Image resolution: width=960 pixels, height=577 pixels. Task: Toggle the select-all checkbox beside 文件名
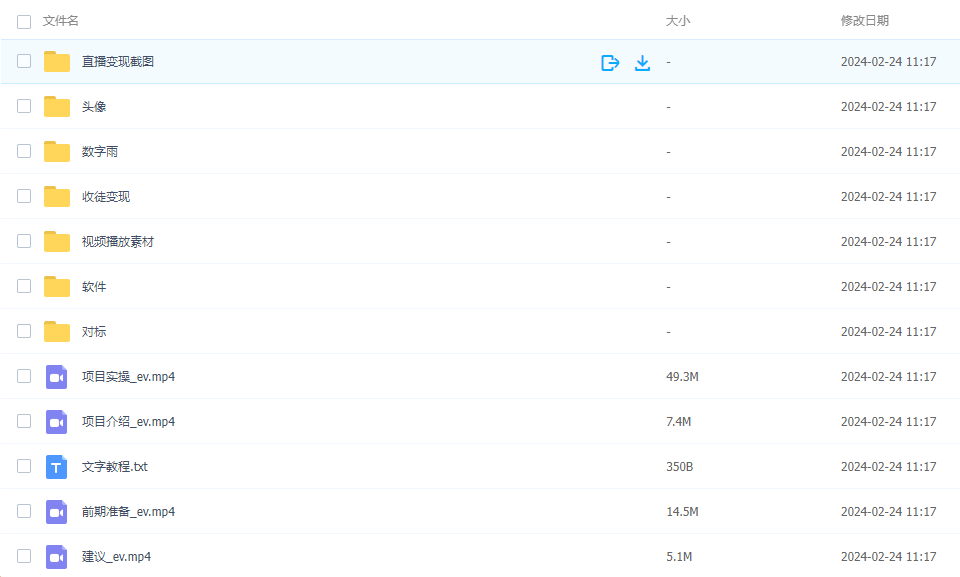tap(24, 21)
